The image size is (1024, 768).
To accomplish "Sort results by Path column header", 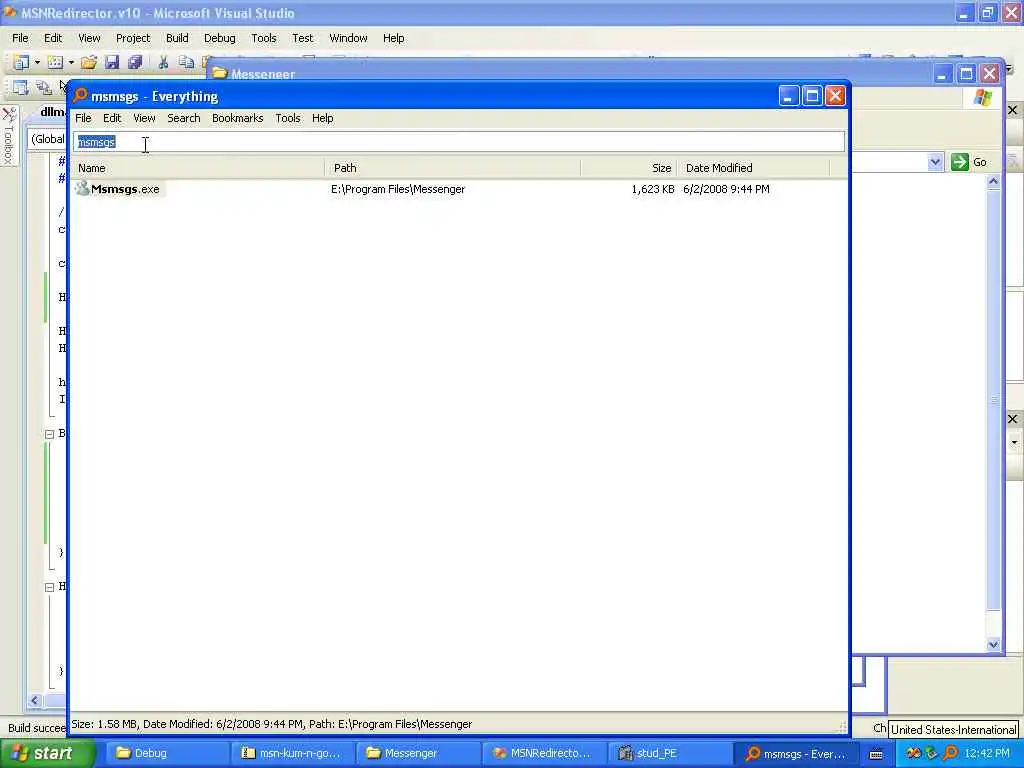I will coord(453,168).
